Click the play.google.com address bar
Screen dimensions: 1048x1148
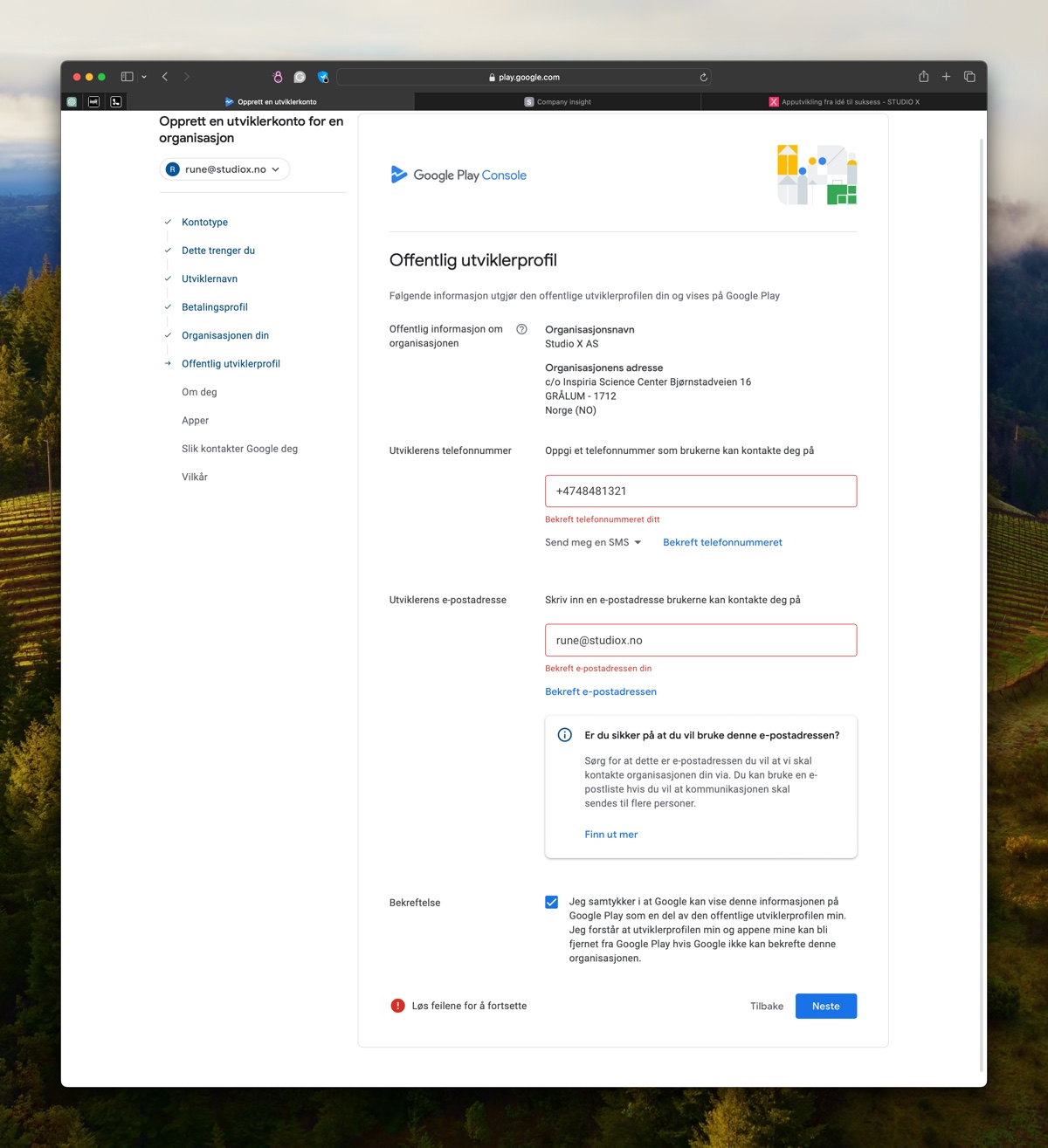[x=524, y=77]
